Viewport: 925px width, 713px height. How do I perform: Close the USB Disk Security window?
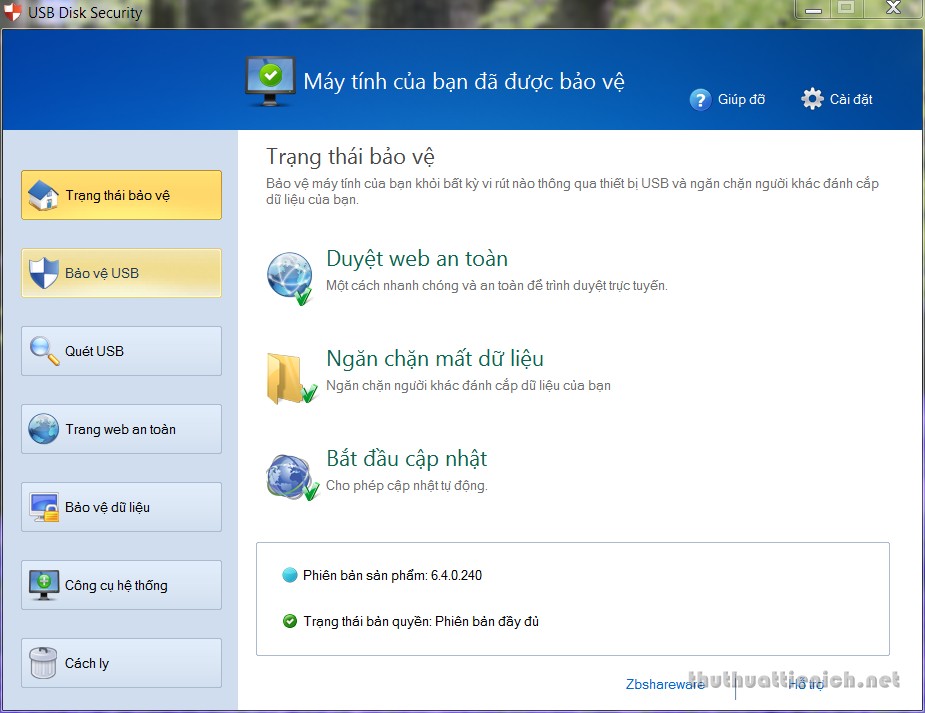click(893, 8)
